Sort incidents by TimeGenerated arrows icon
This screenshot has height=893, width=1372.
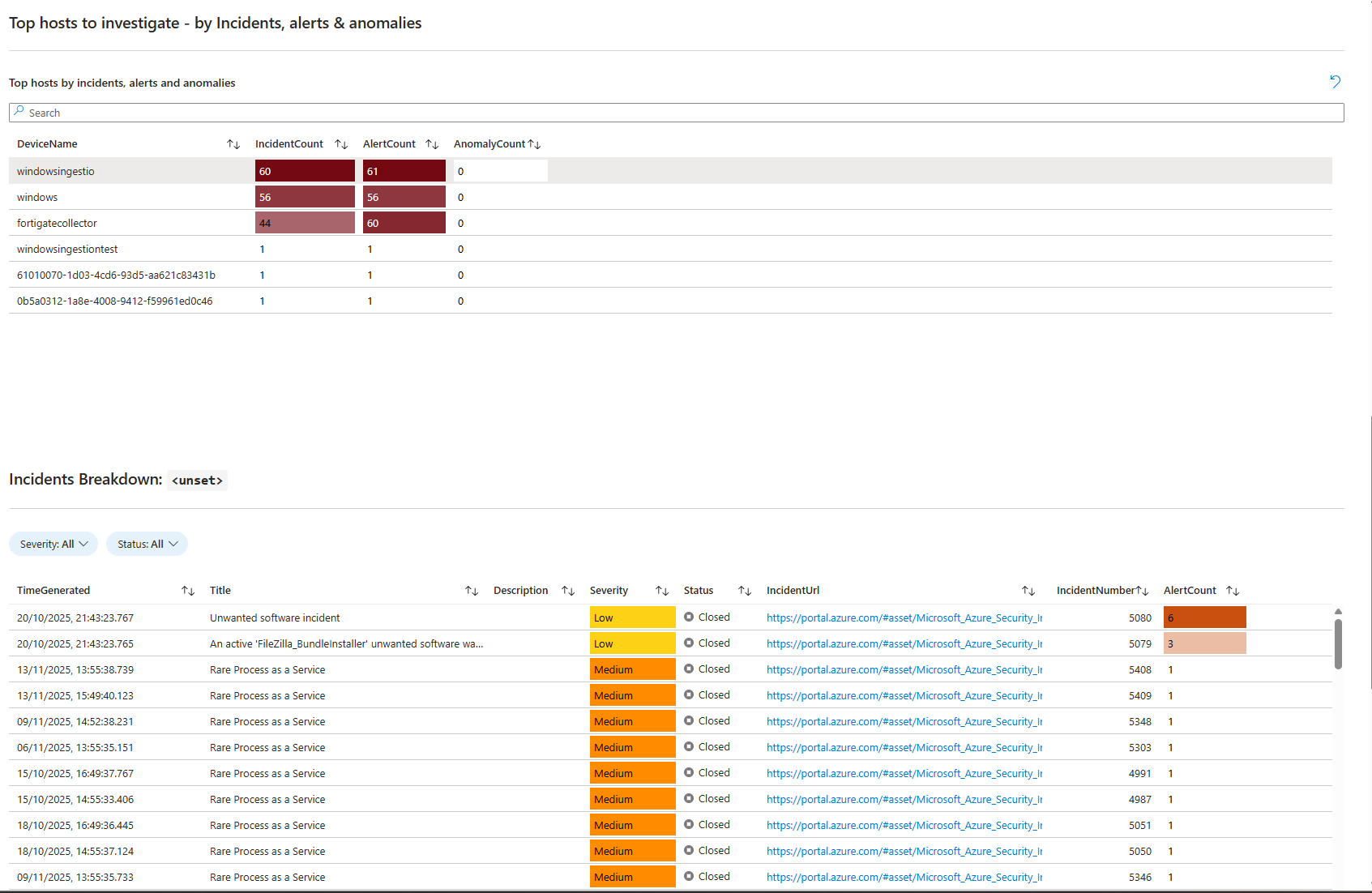click(x=188, y=591)
